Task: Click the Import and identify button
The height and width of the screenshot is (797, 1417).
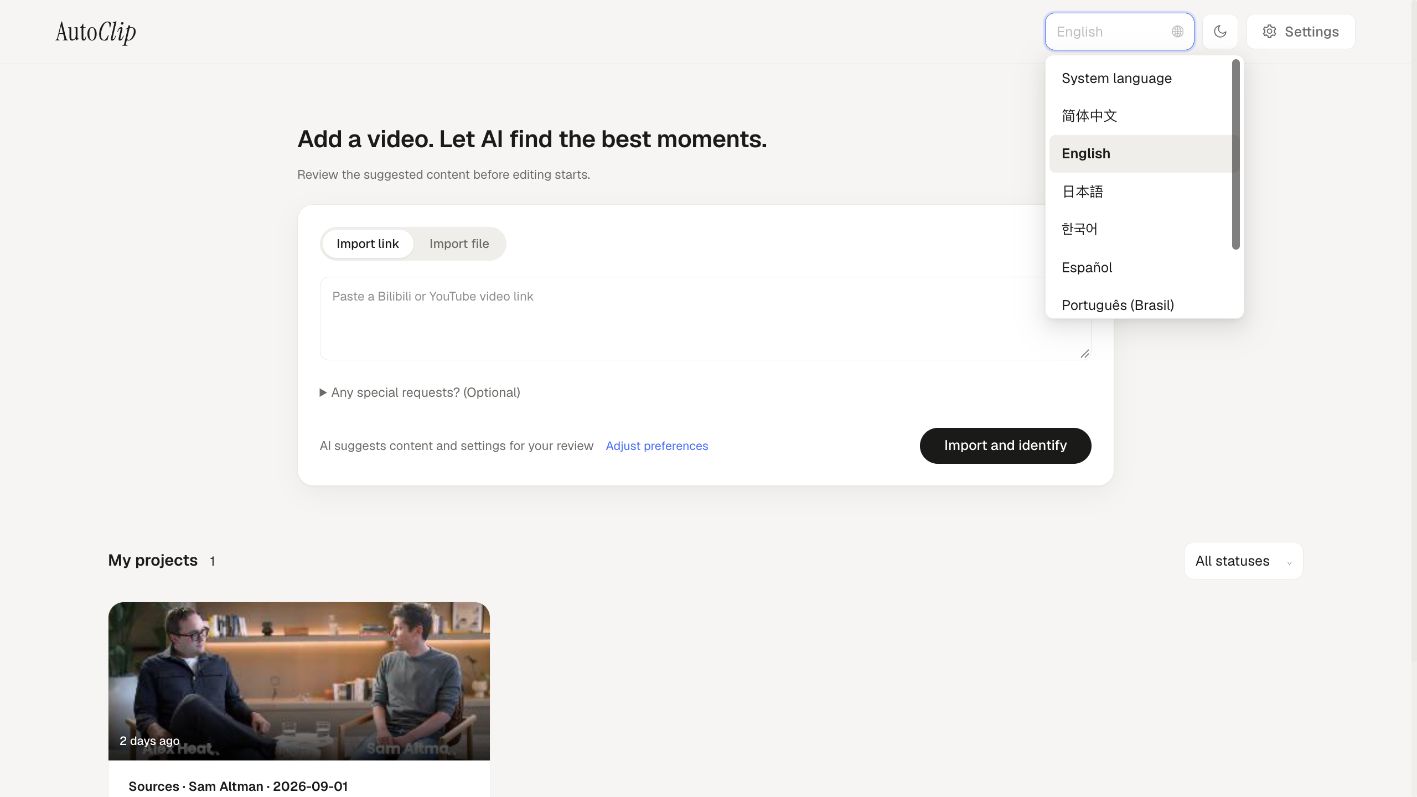Action: (x=1005, y=446)
